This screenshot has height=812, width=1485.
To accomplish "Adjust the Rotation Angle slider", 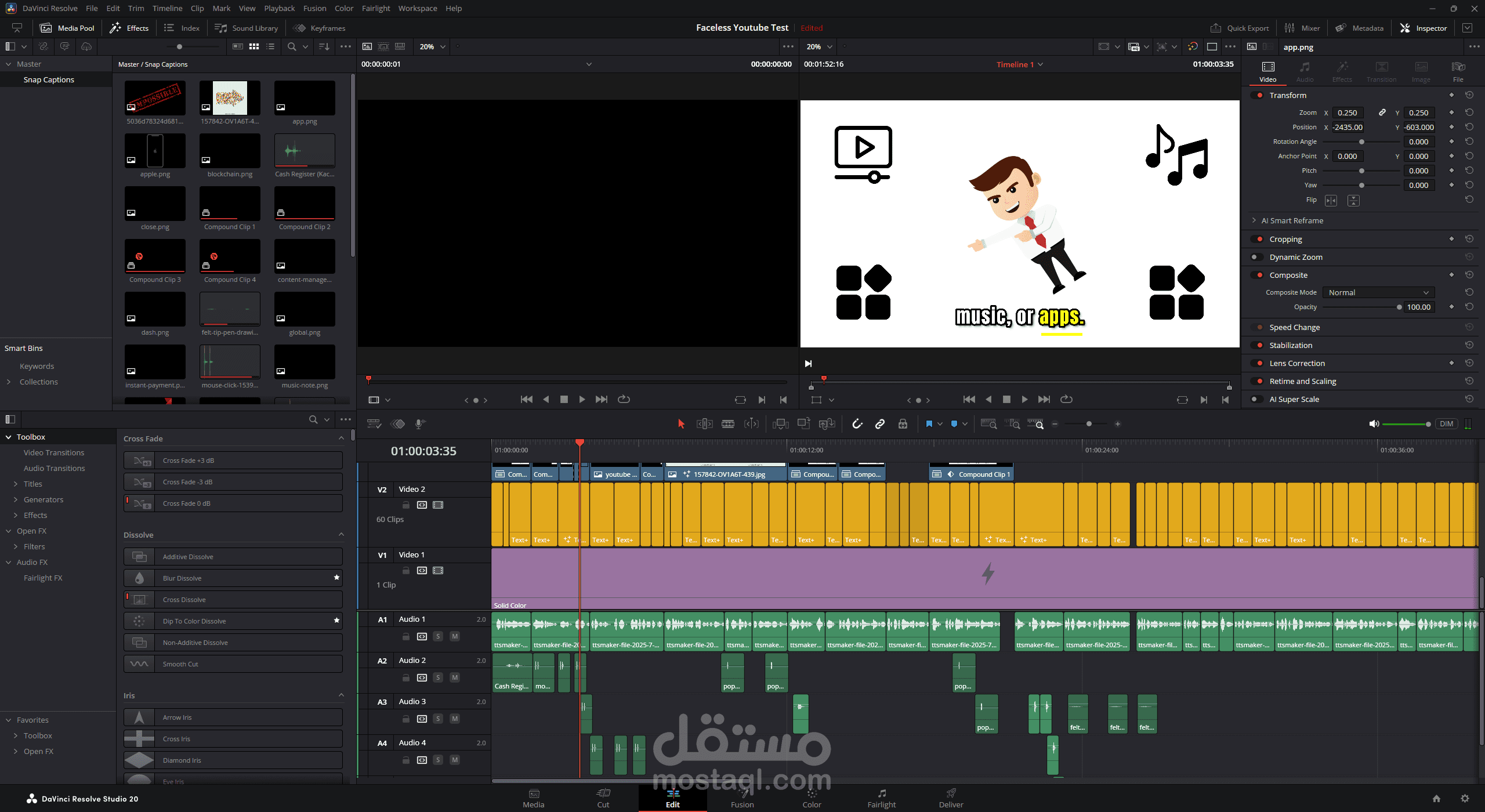I will 1361,142.
